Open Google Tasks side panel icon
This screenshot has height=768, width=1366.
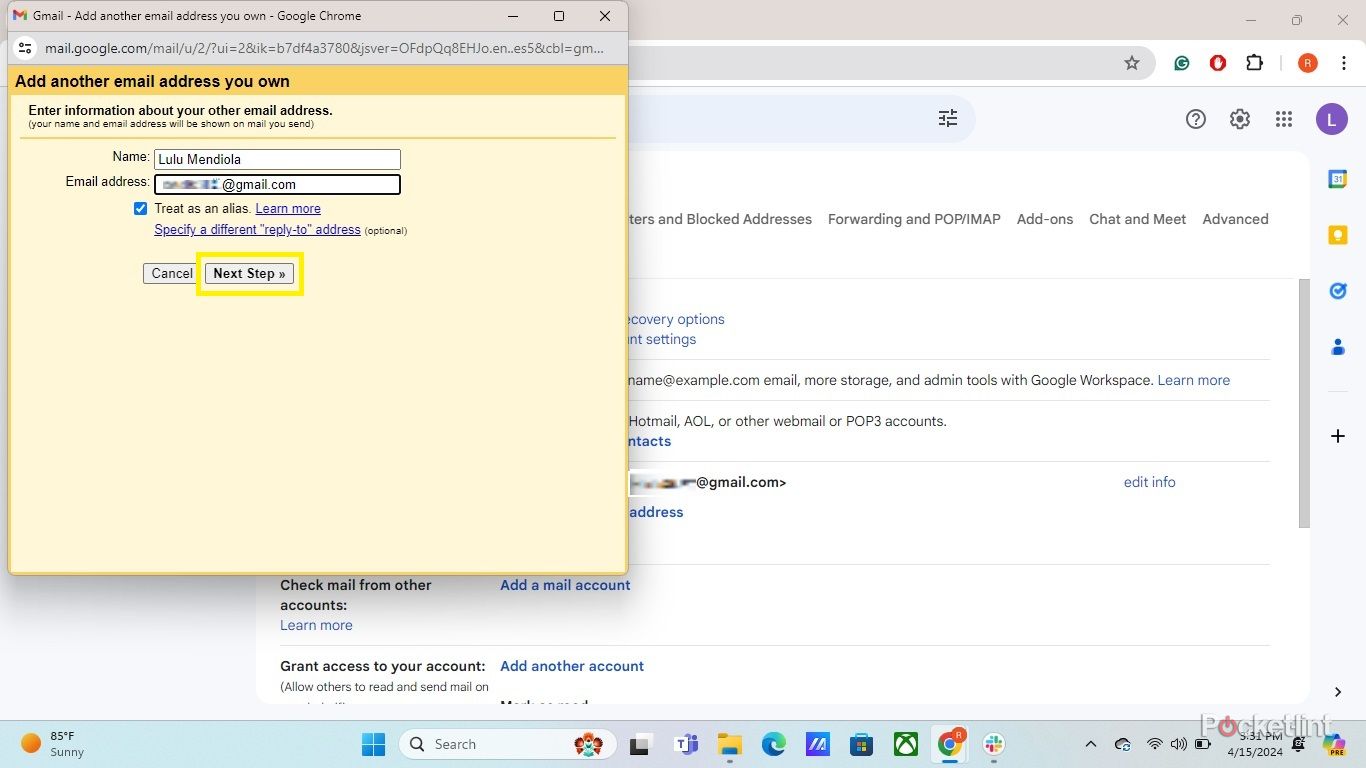click(1338, 291)
